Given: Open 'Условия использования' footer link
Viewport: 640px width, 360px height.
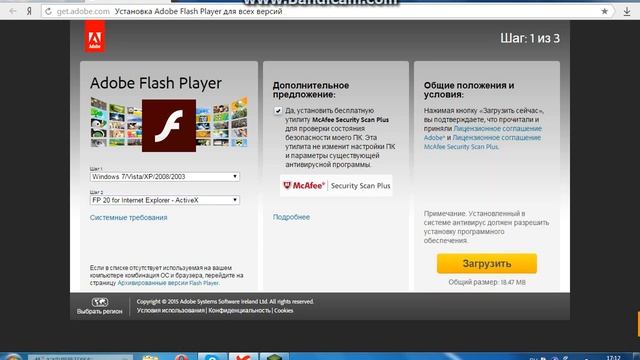Looking at the screenshot, I should [x=171, y=311].
